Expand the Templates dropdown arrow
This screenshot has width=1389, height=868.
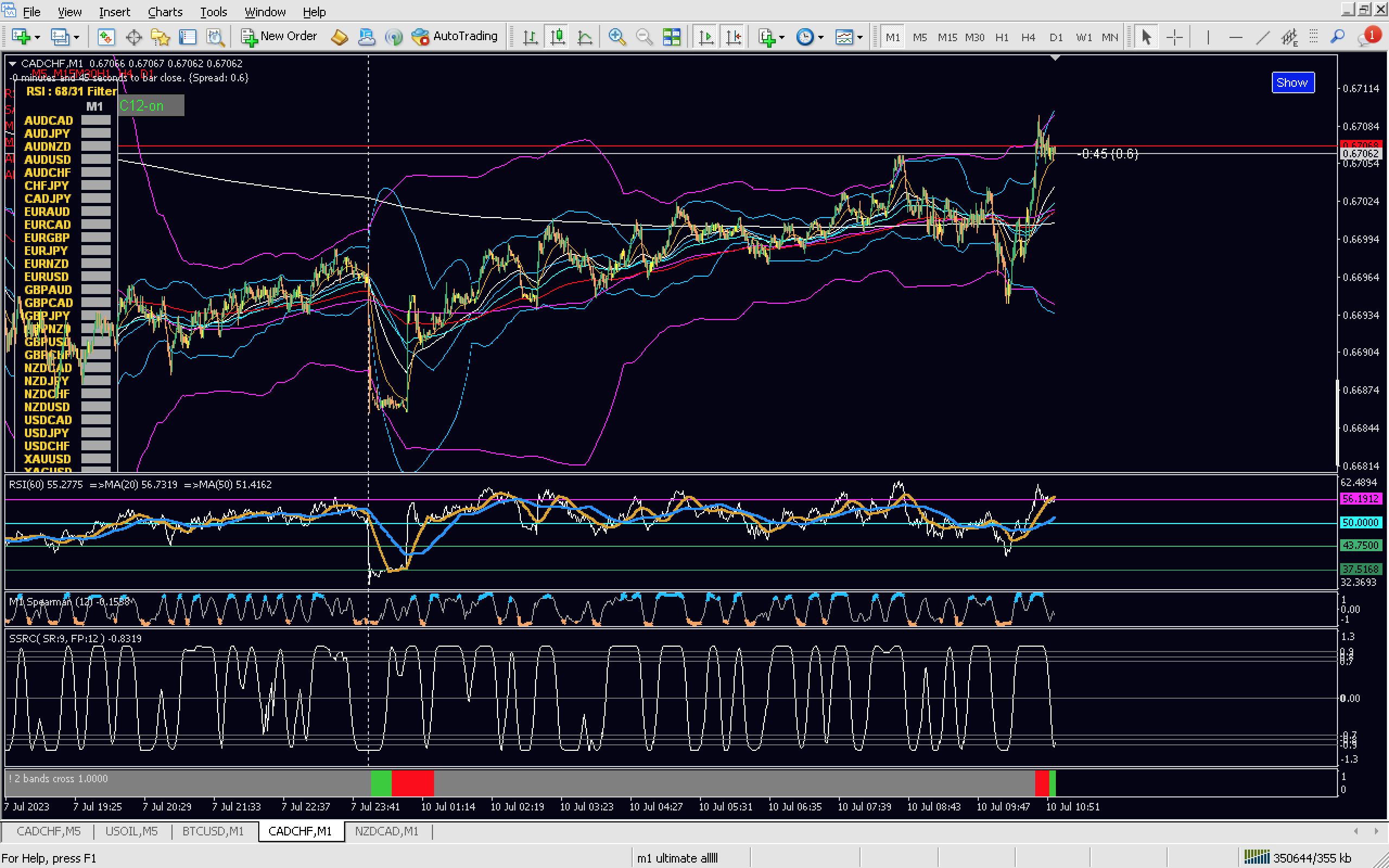tap(860, 37)
